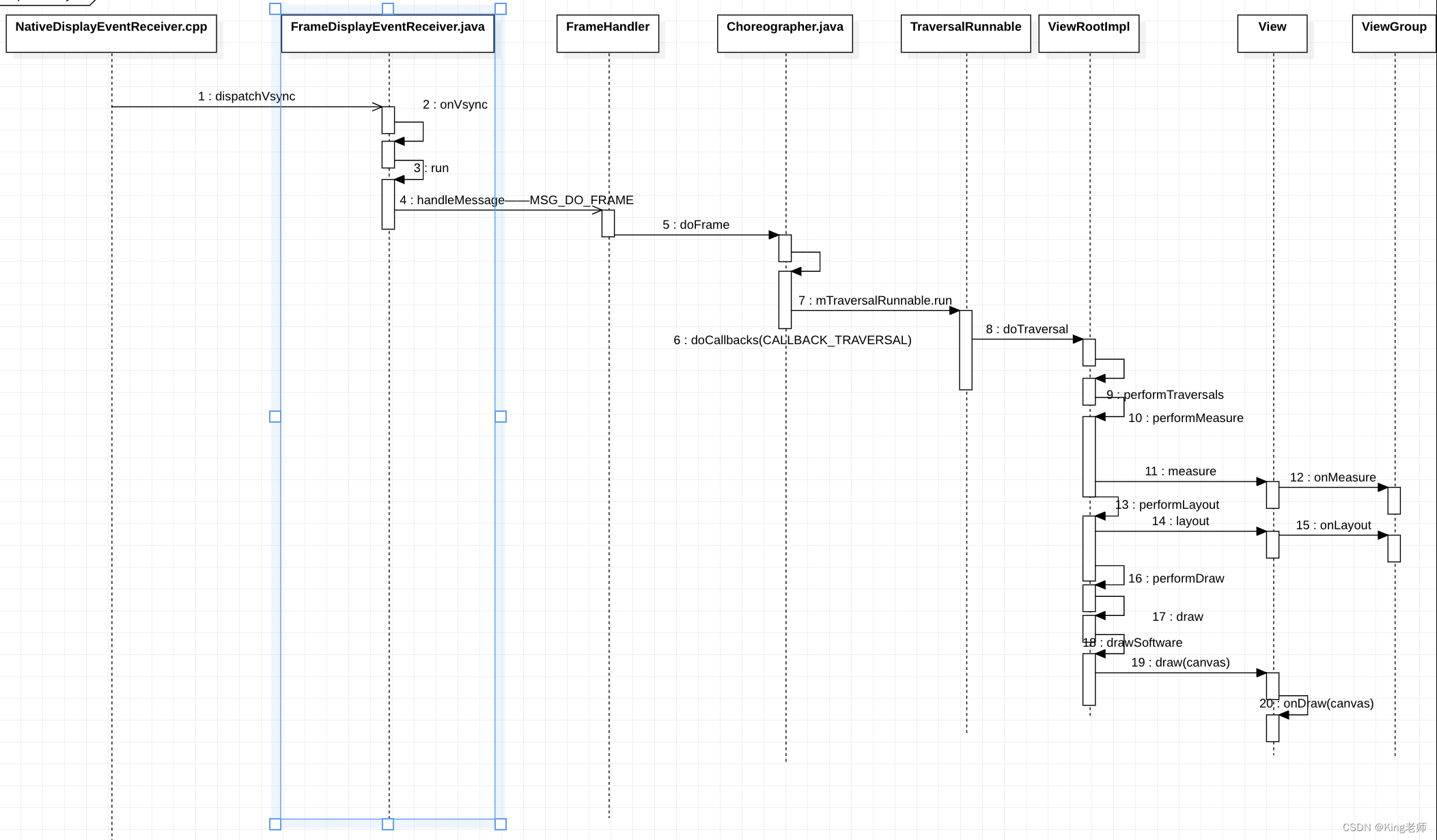Select the FrameHandler activation bar

point(608,223)
